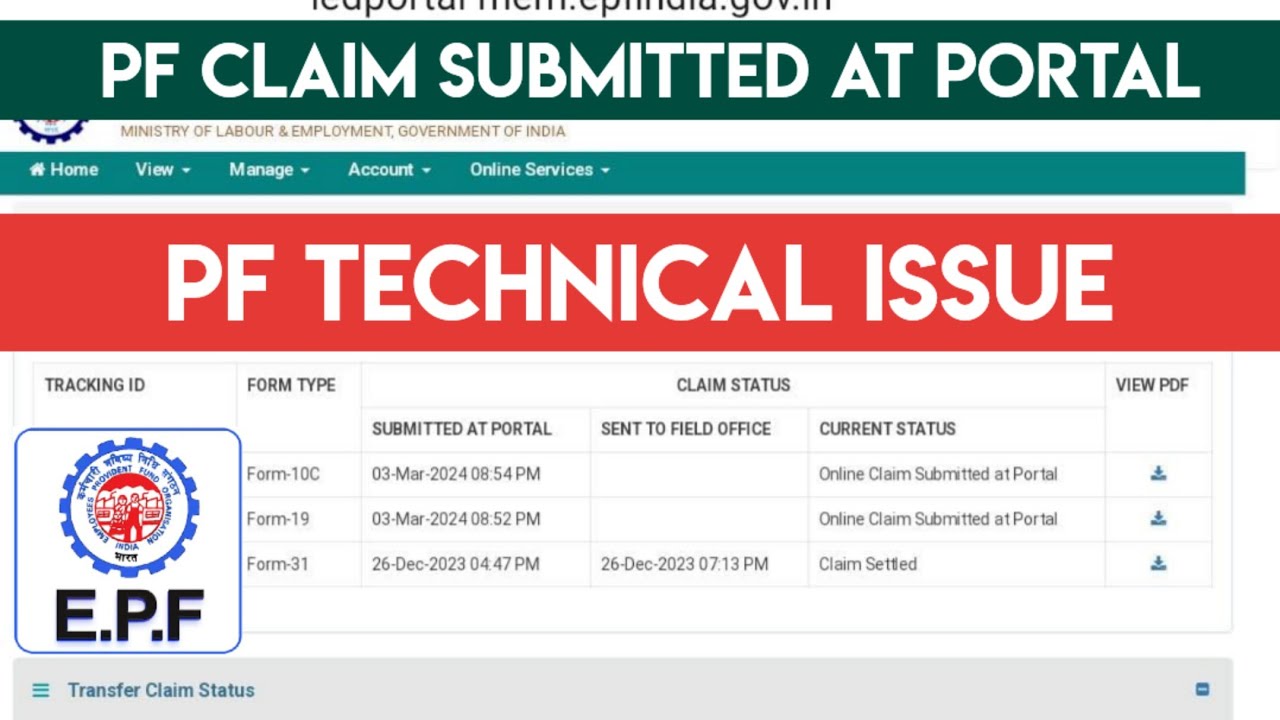1280x720 pixels.
Task: Click the EPF logo thumbnail
Action: pos(128,541)
